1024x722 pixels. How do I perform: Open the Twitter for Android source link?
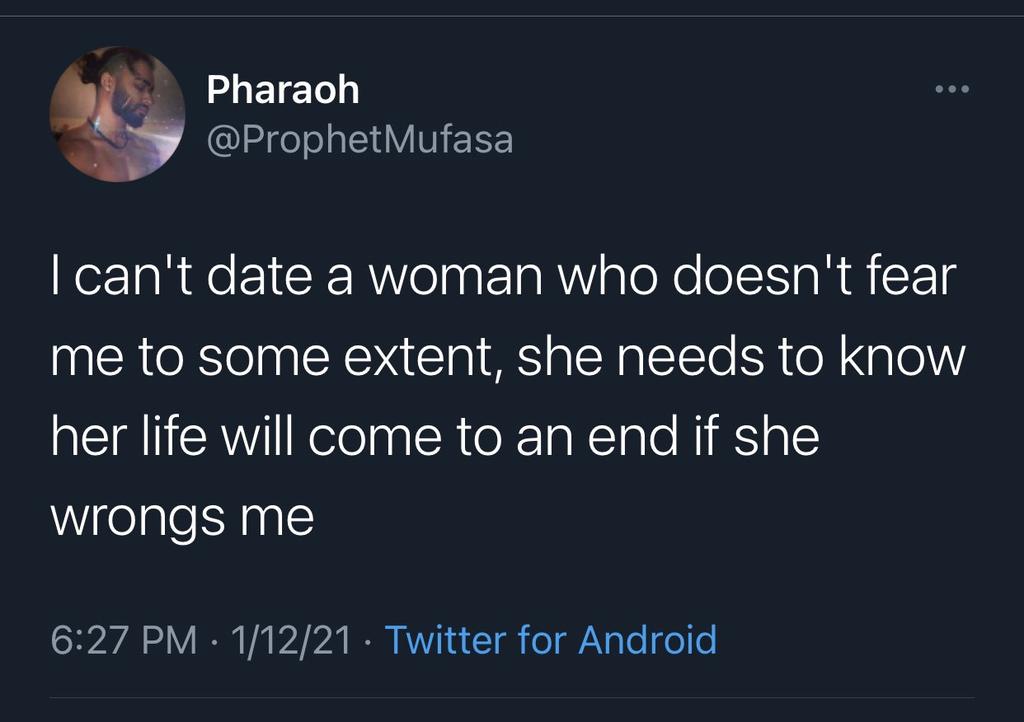point(550,639)
